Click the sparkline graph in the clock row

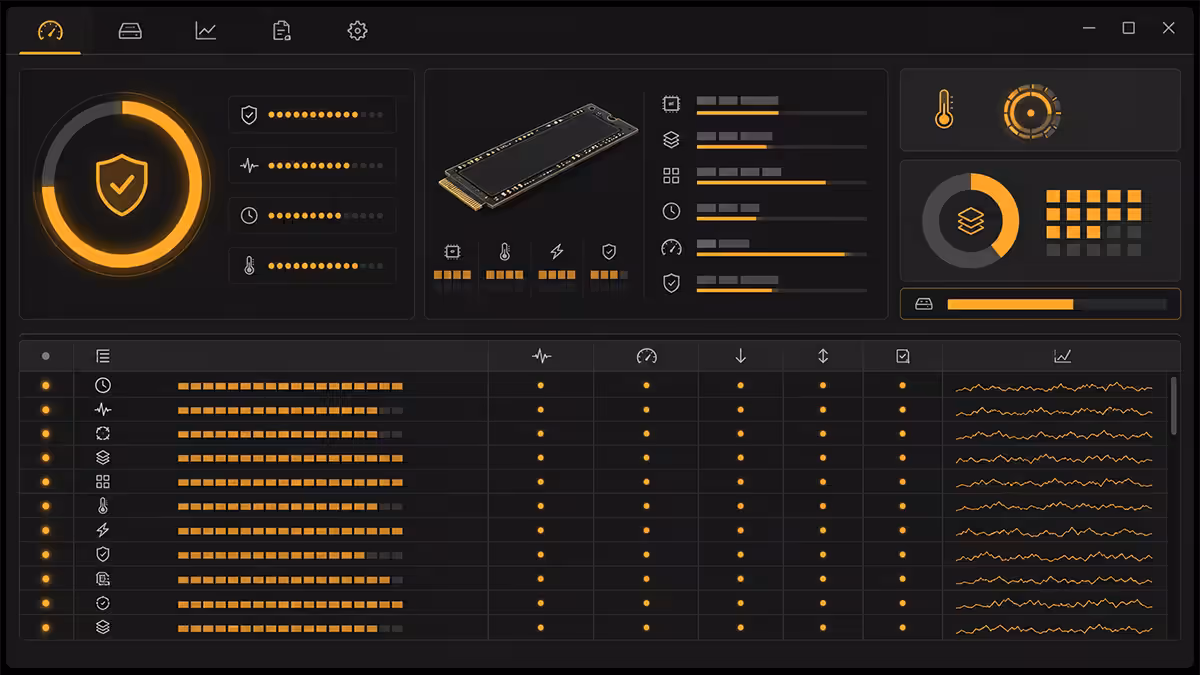[1054, 386]
